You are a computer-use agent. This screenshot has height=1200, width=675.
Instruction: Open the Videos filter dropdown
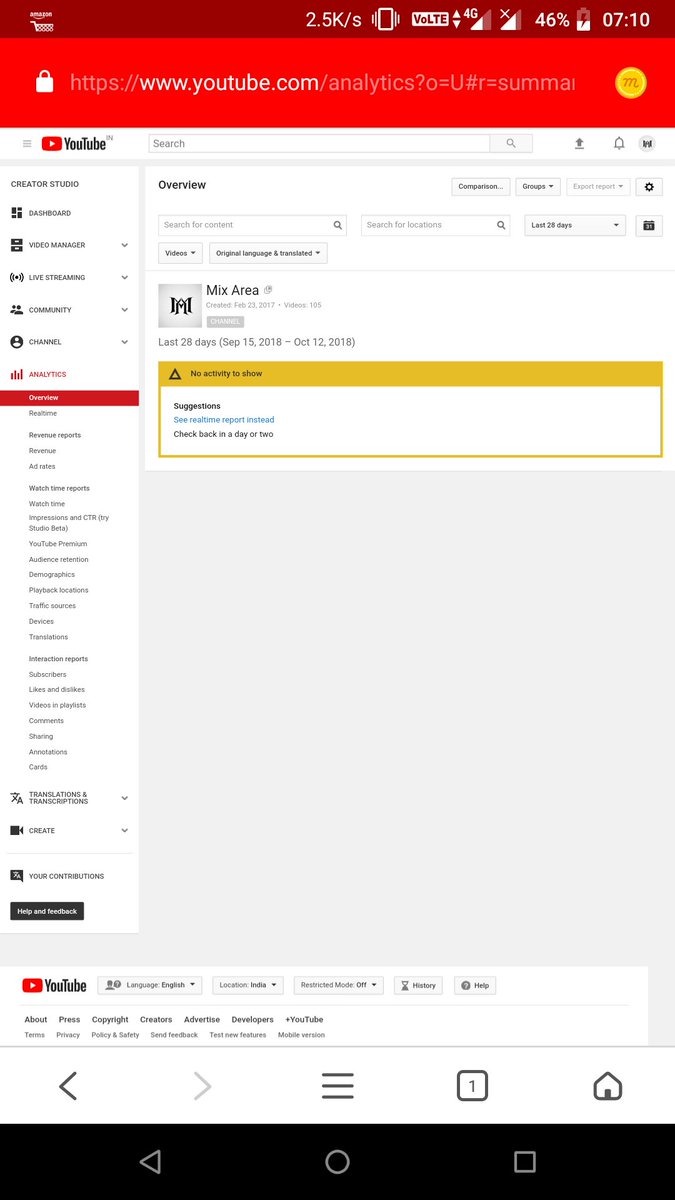(x=180, y=253)
